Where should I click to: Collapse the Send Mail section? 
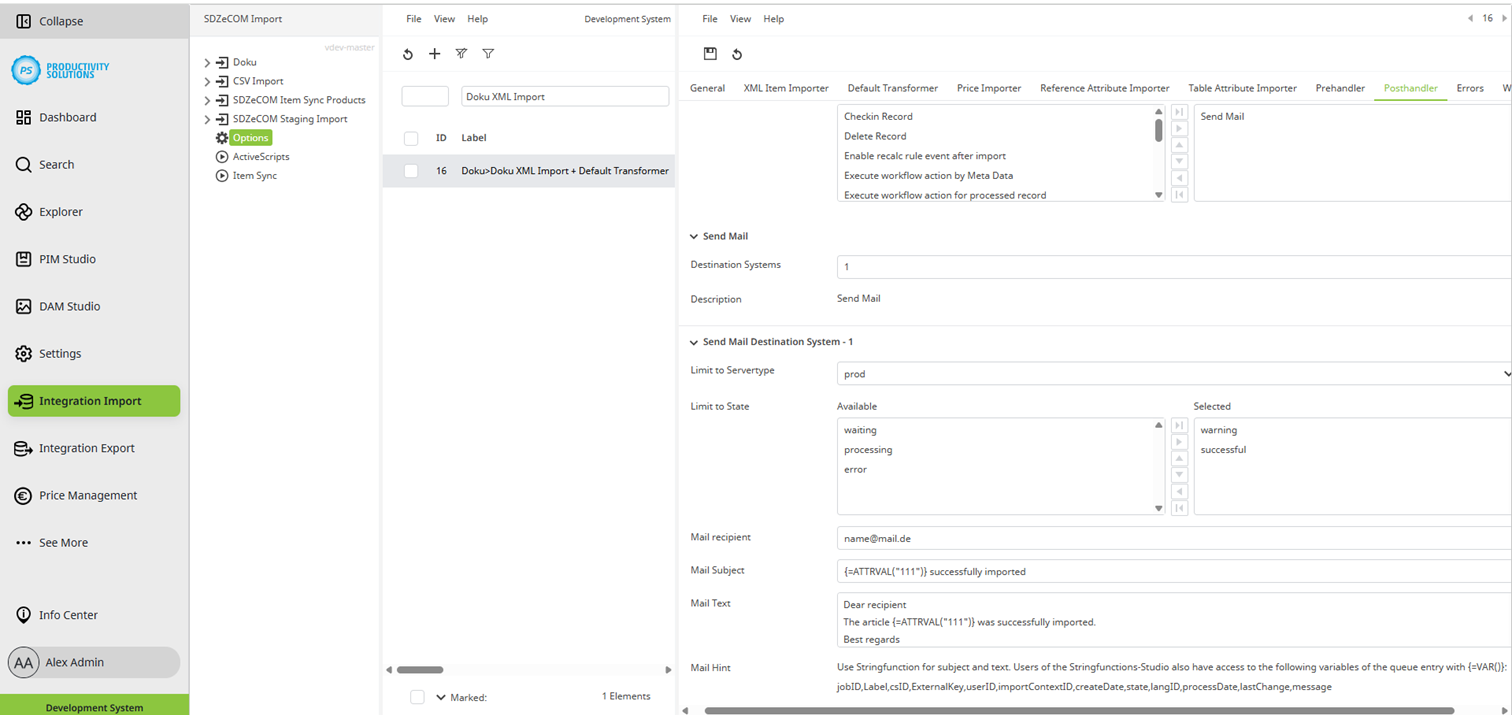tap(693, 236)
